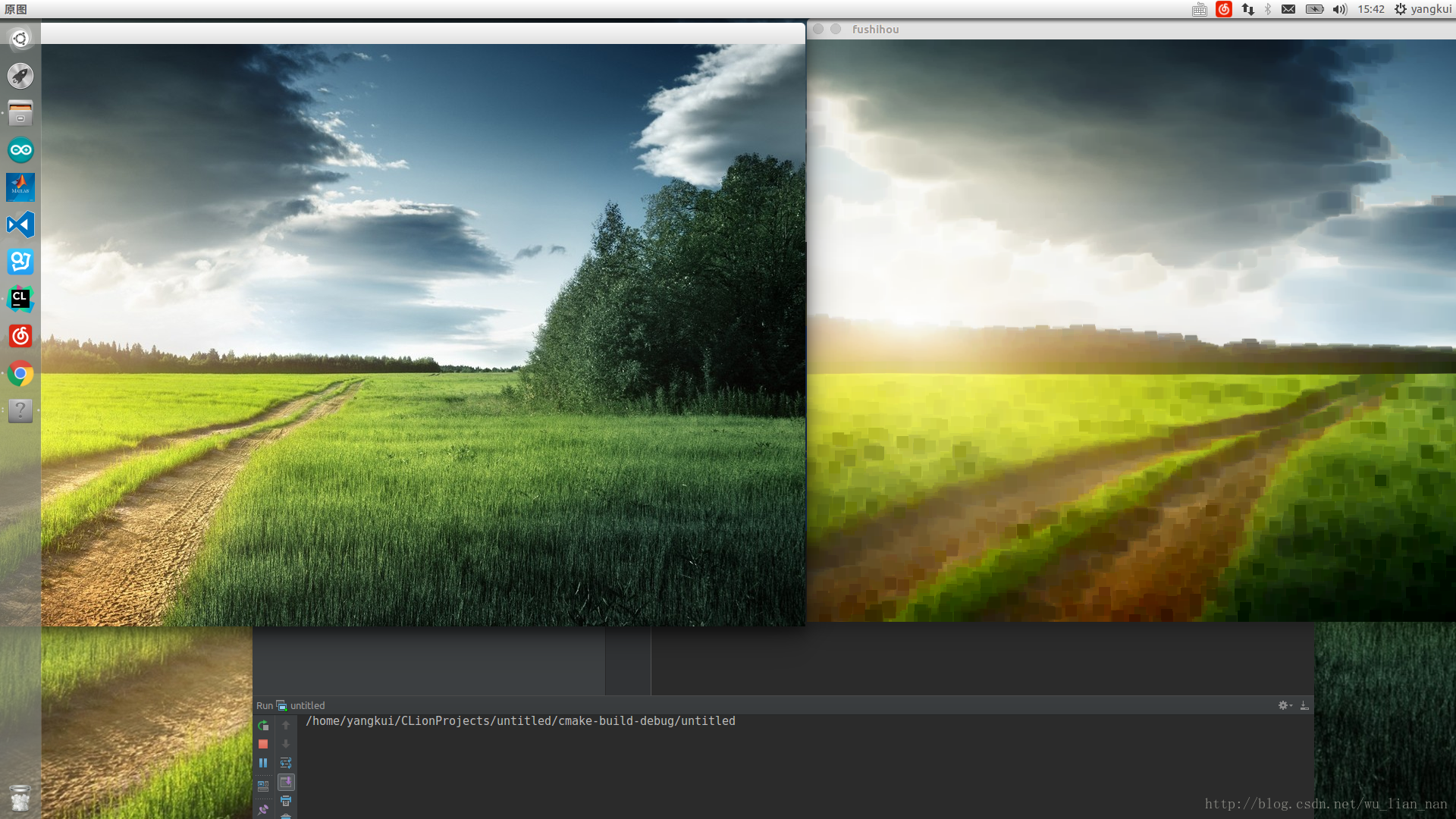Toggle soft-wrap in Run console
The height and width of the screenshot is (819, 1456).
pyautogui.click(x=286, y=763)
